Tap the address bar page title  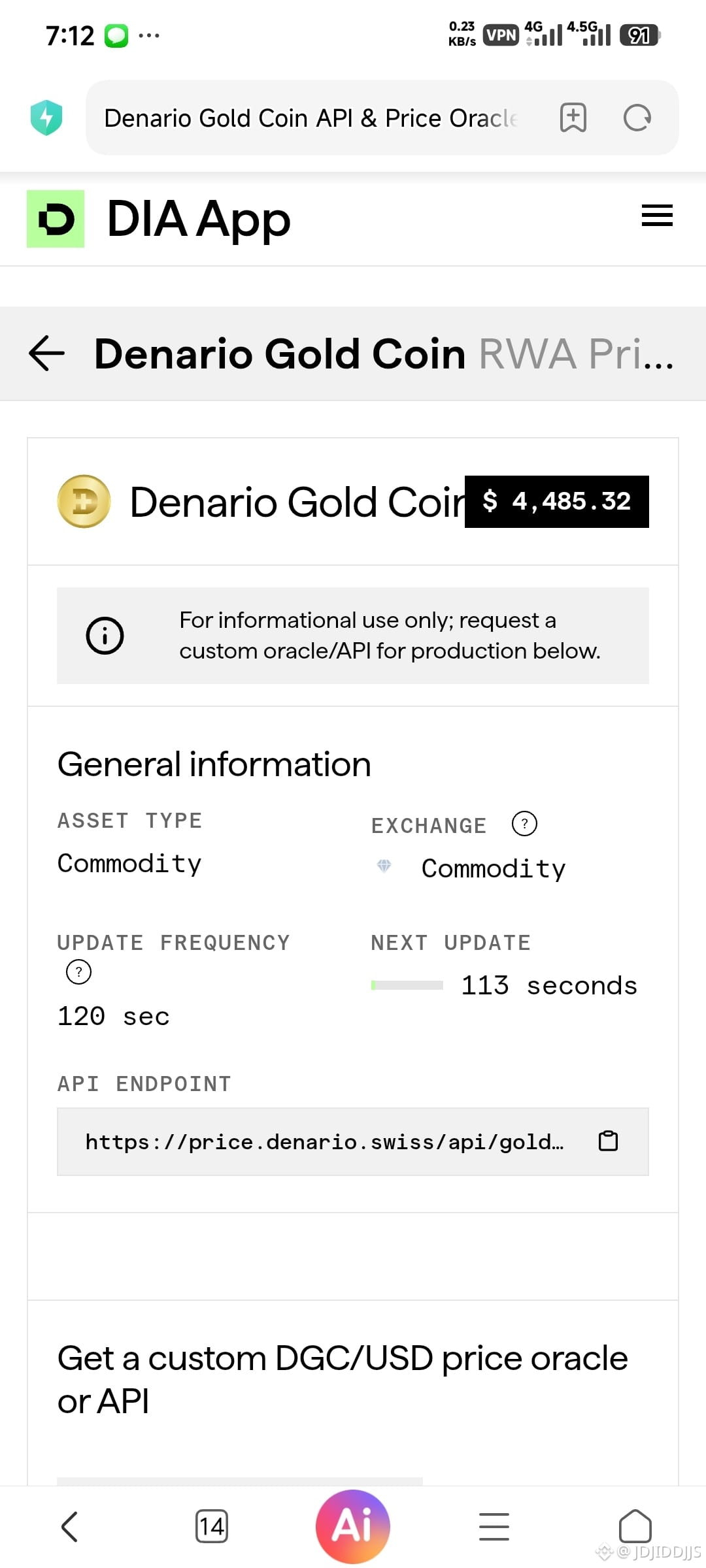pyautogui.click(x=311, y=118)
